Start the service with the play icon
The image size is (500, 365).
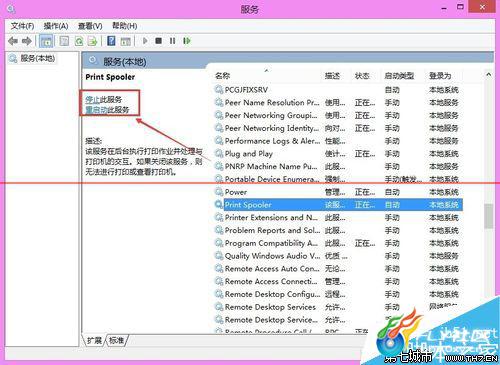click(x=145, y=41)
